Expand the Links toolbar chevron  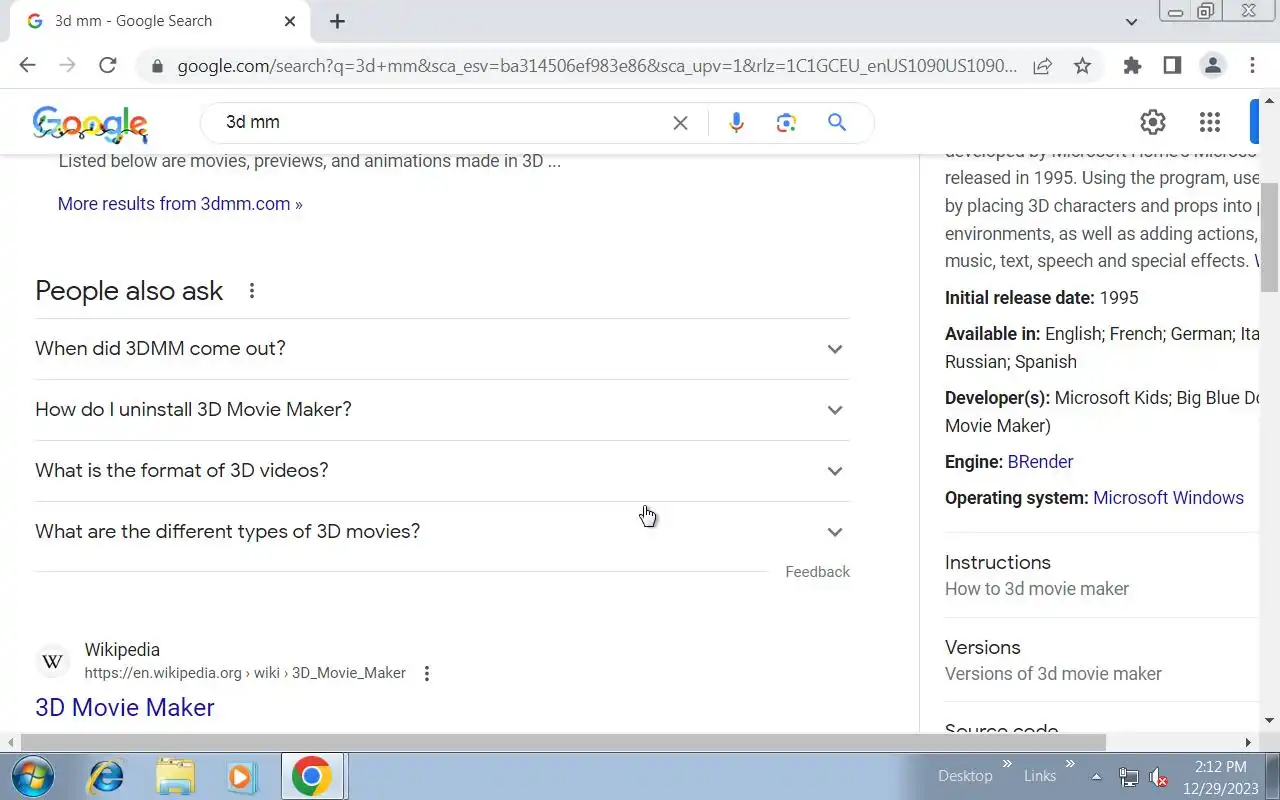pos(1070,765)
